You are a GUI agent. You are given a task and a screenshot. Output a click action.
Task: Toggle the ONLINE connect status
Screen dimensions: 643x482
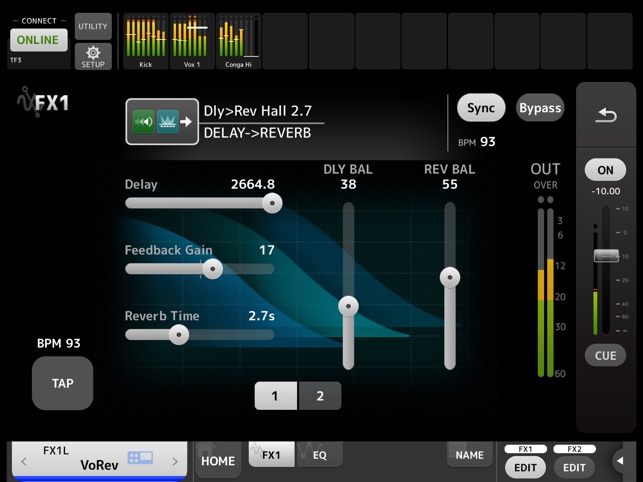39,40
